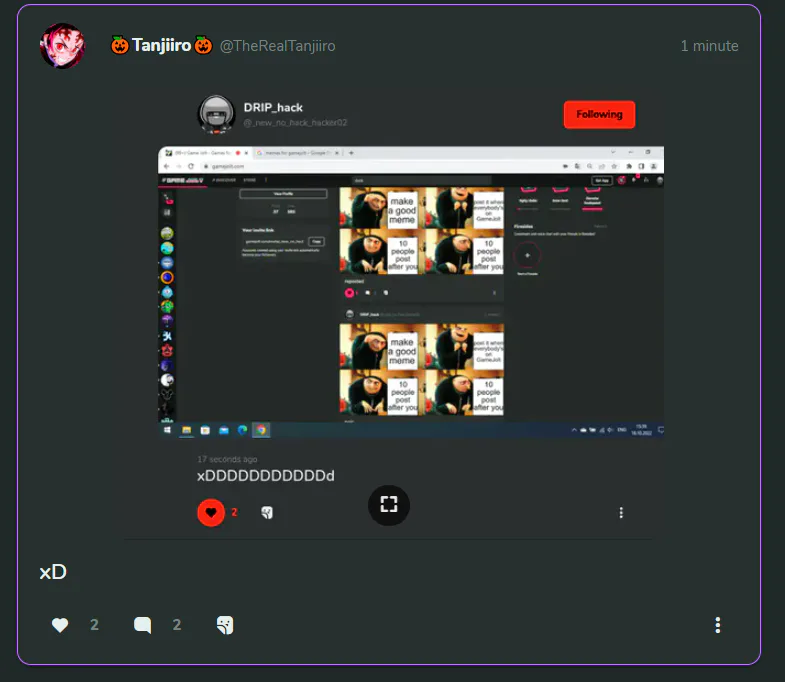This screenshot has width=785, height=682.
Task: View likes count next to white heart
Action: 94,624
